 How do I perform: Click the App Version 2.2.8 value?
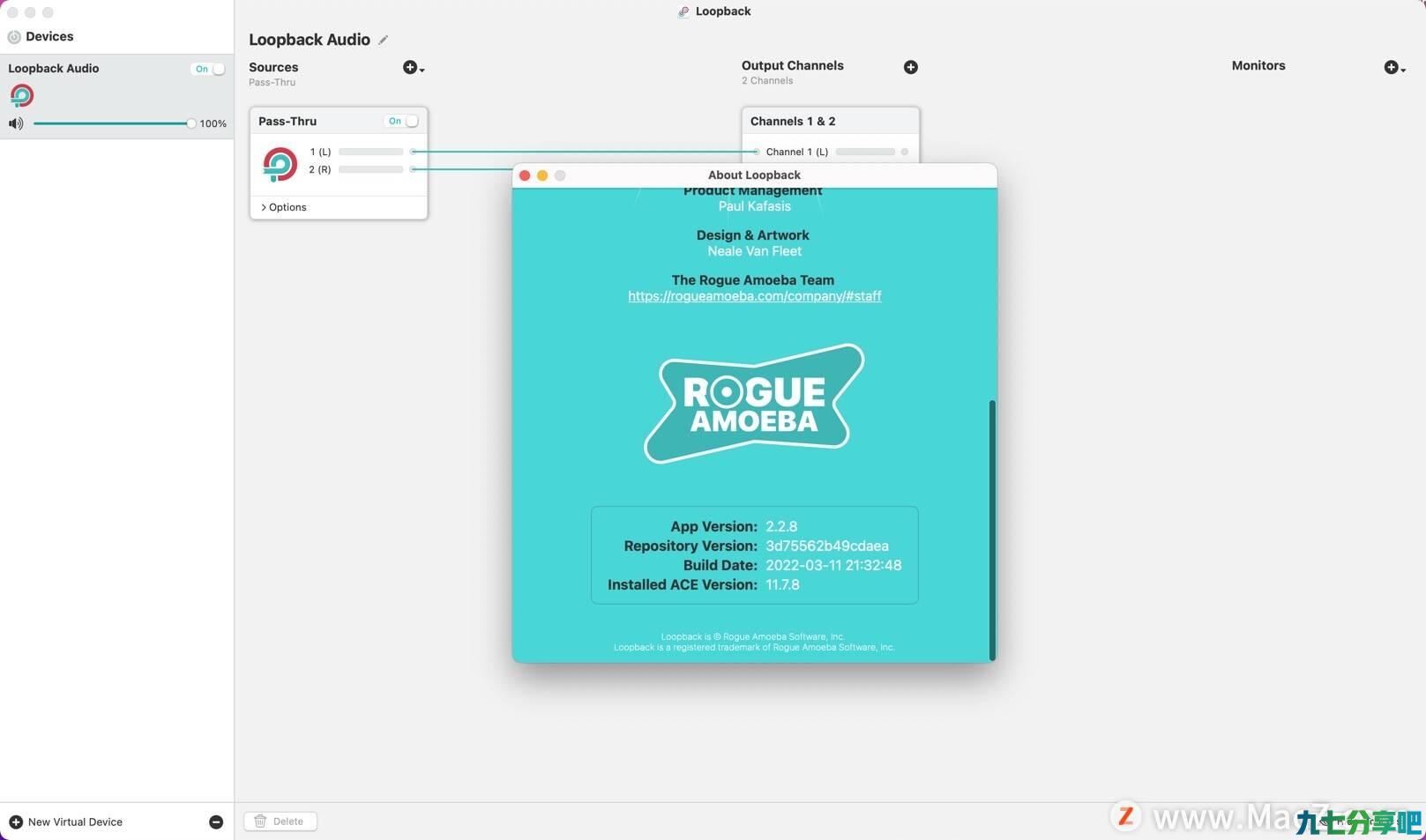pos(781,527)
